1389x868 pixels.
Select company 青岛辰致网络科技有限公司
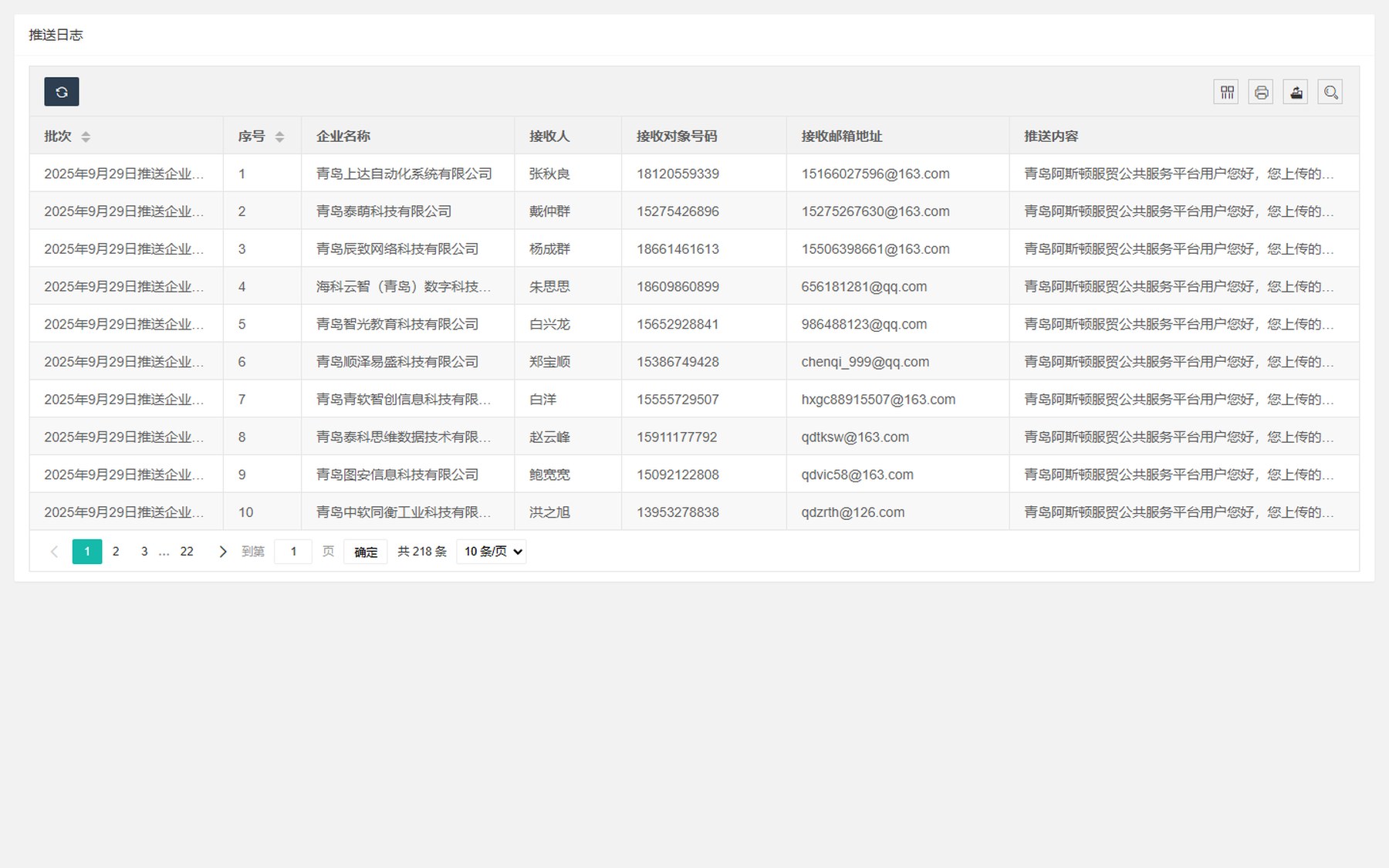[x=397, y=249]
